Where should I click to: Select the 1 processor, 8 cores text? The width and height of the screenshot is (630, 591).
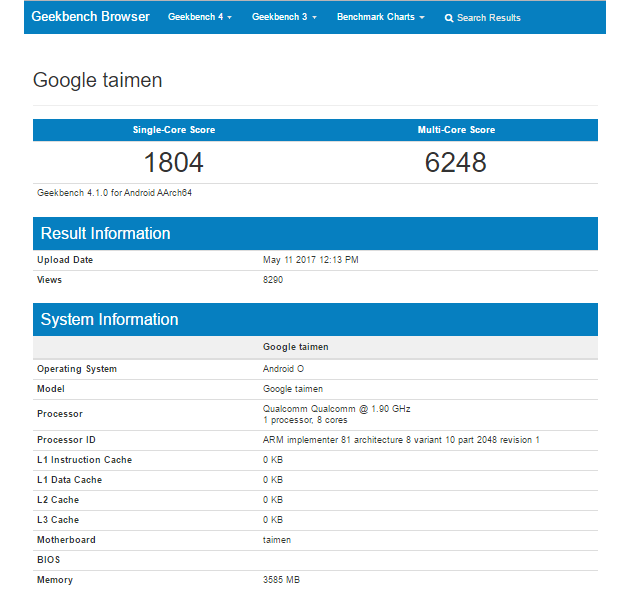coord(305,420)
